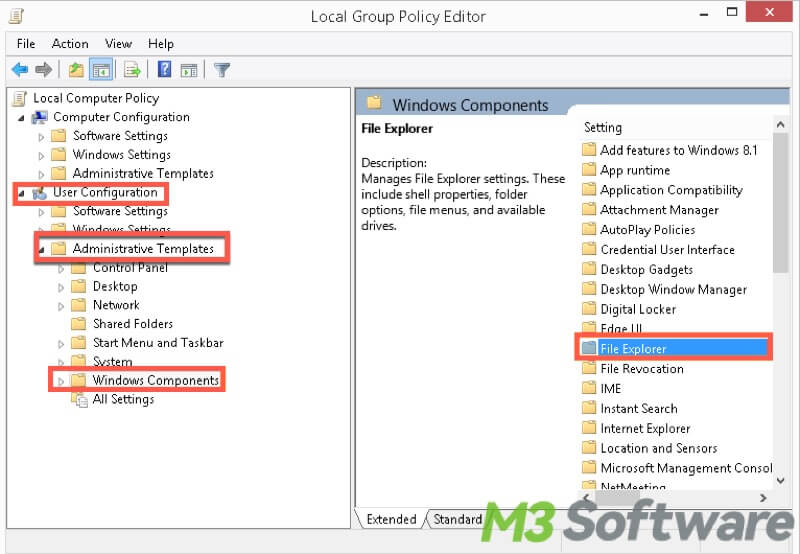Click the scroll down arrow of settings list
Image resolution: width=800 pixels, height=554 pixels.
tap(780, 480)
